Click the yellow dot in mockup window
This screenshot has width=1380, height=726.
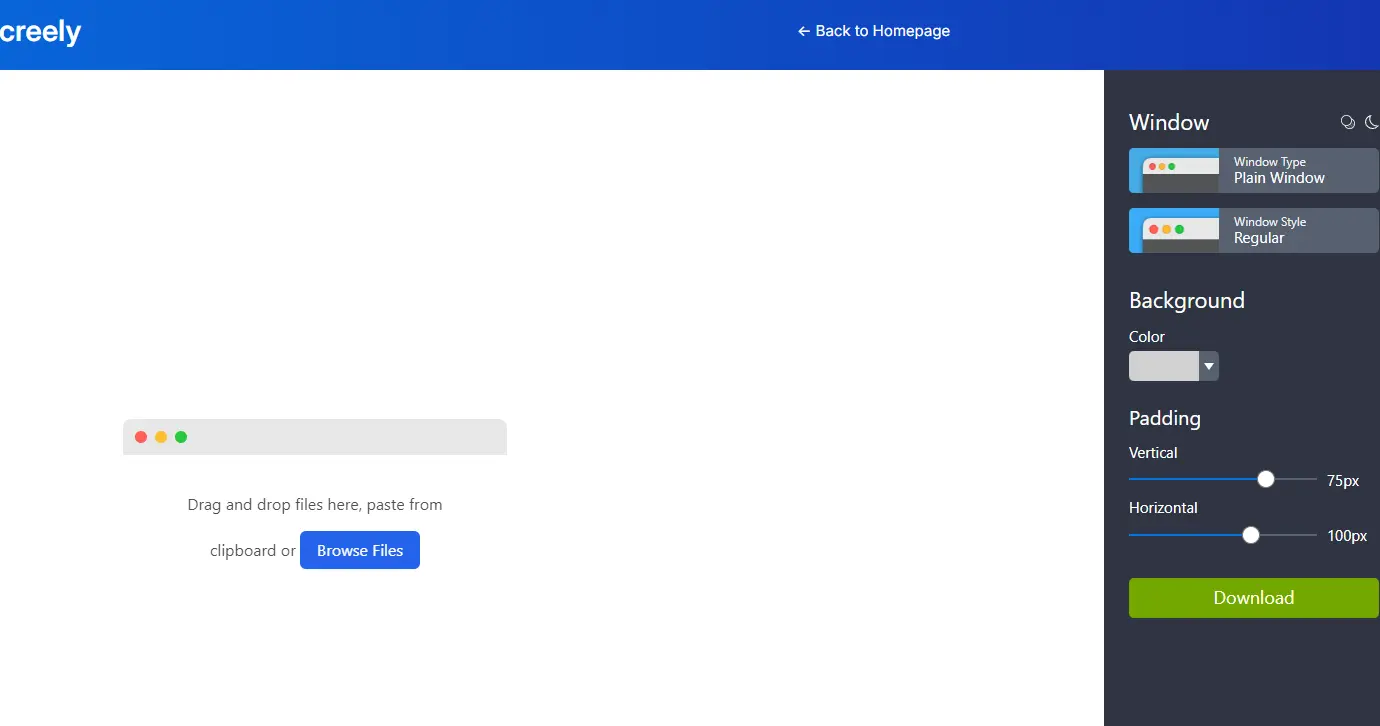161,437
